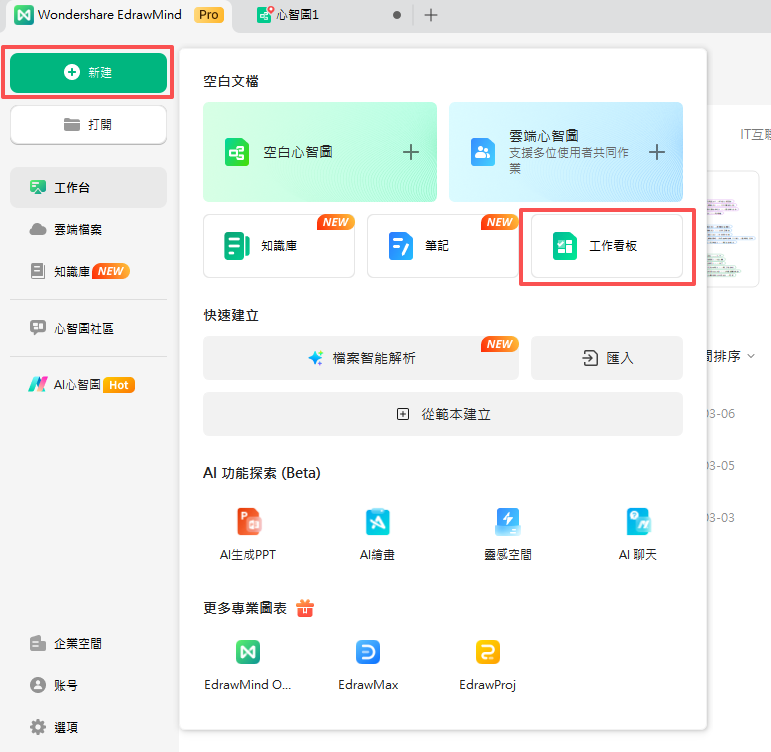The image size is (771, 752).
Task: Create a 雲端心智圖 document
Action: pos(566,152)
